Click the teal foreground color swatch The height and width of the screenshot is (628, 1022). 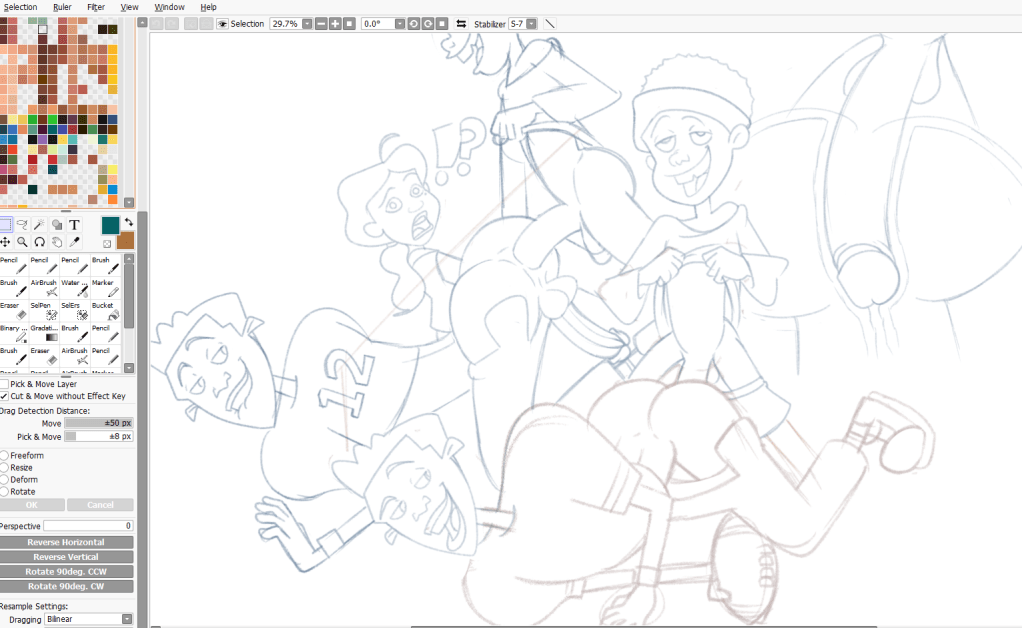109,225
